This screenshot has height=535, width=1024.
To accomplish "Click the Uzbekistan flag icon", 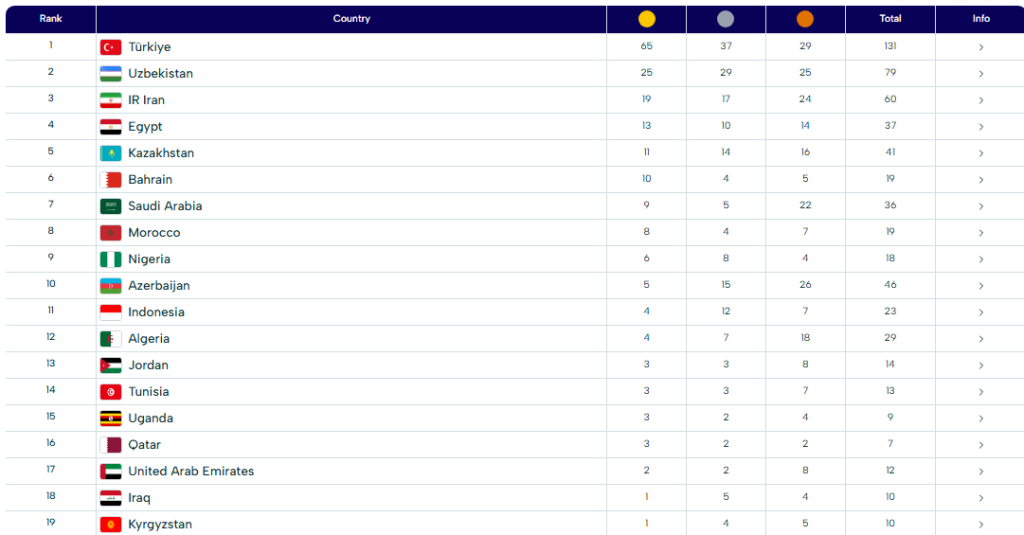I will [x=110, y=74].
